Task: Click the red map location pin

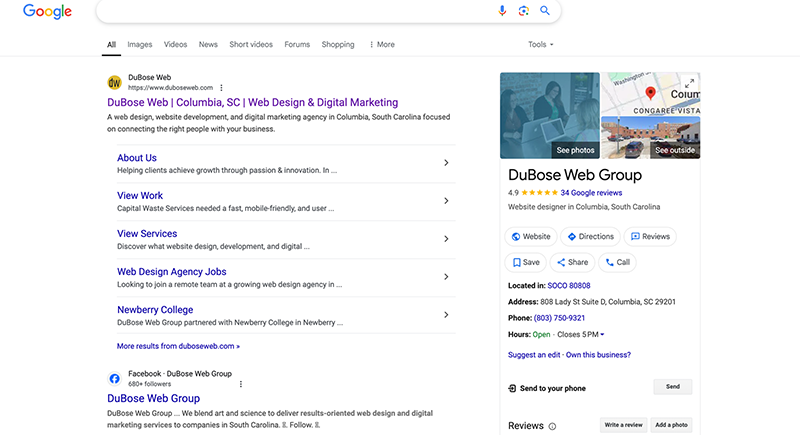Action: (x=650, y=93)
